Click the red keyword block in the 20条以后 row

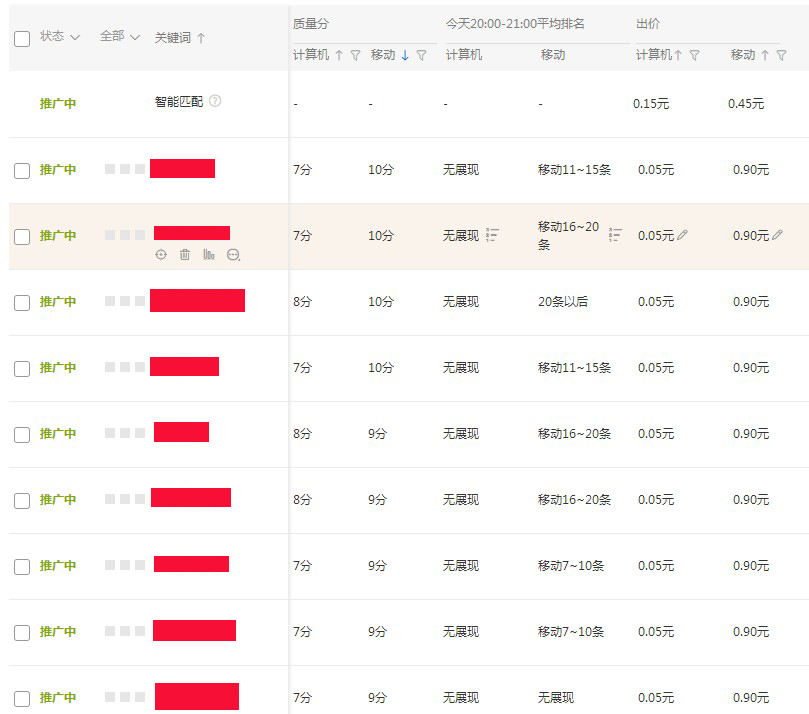click(x=198, y=301)
